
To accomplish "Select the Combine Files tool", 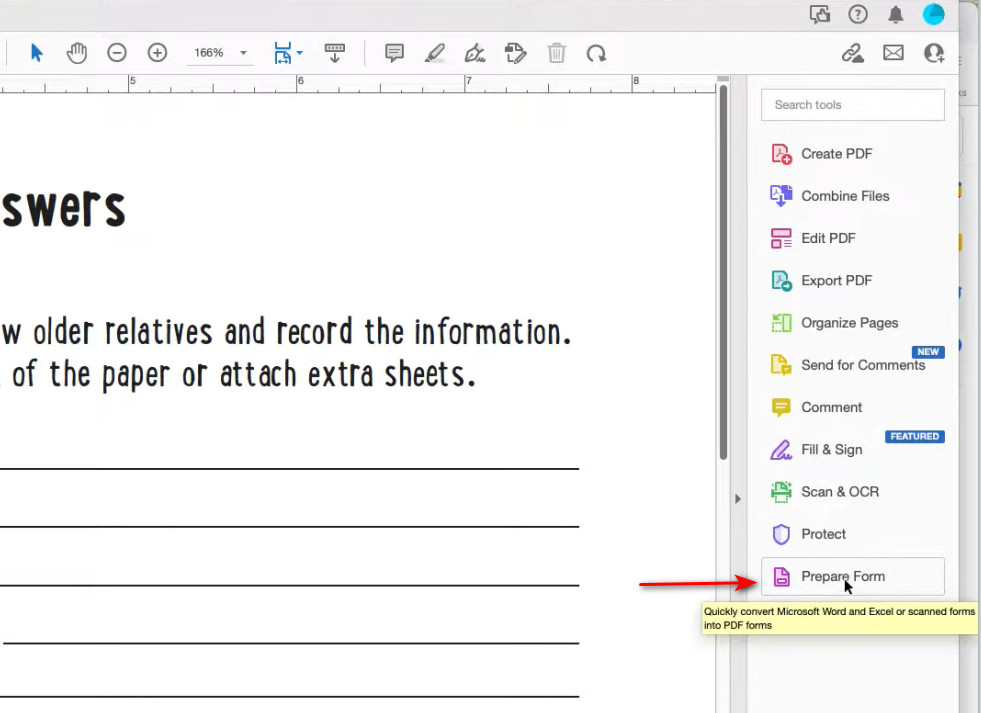I will pyautogui.click(x=844, y=196).
